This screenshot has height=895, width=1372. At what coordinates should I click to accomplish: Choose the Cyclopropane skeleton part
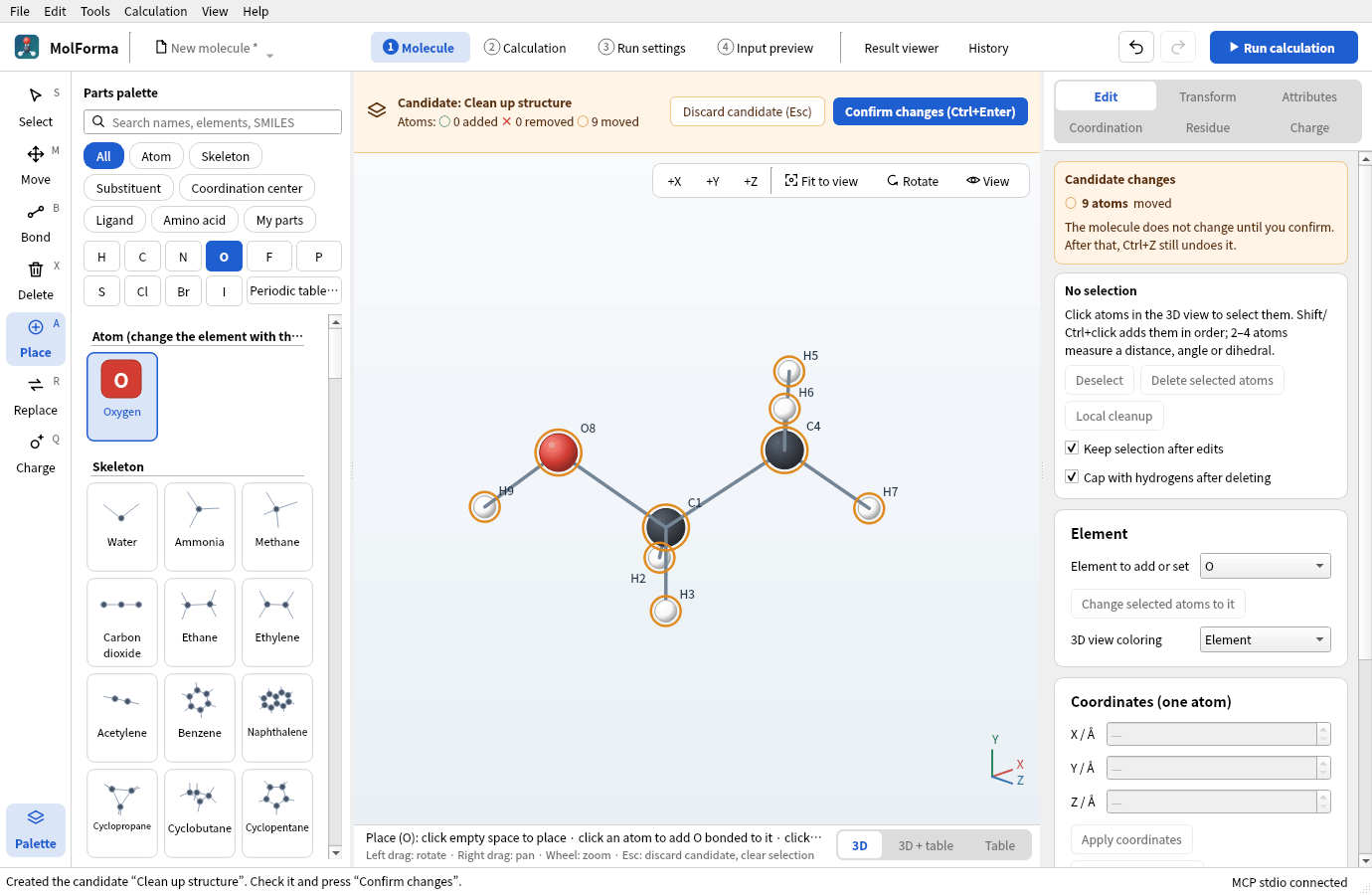pos(122,812)
